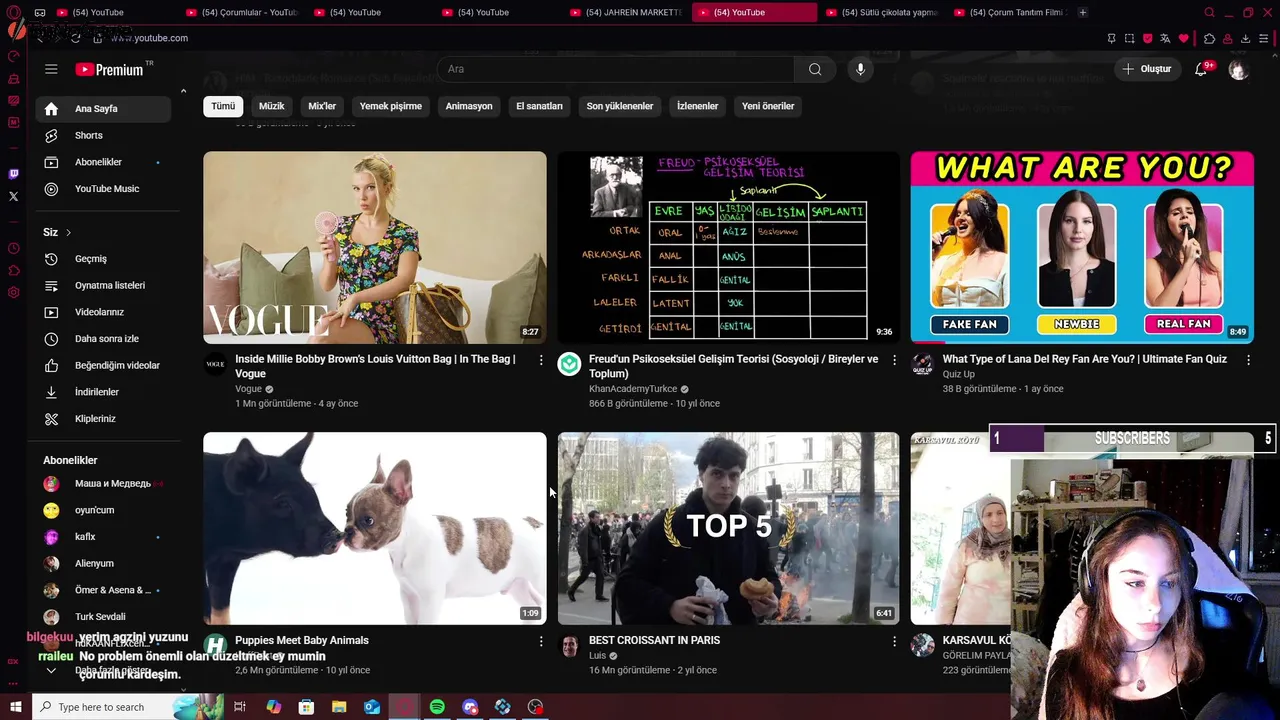Image resolution: width=1280 pixels, height=720 pixels.
Task: Click the heart bookmark icon
Action: [x=1183, y=38]
